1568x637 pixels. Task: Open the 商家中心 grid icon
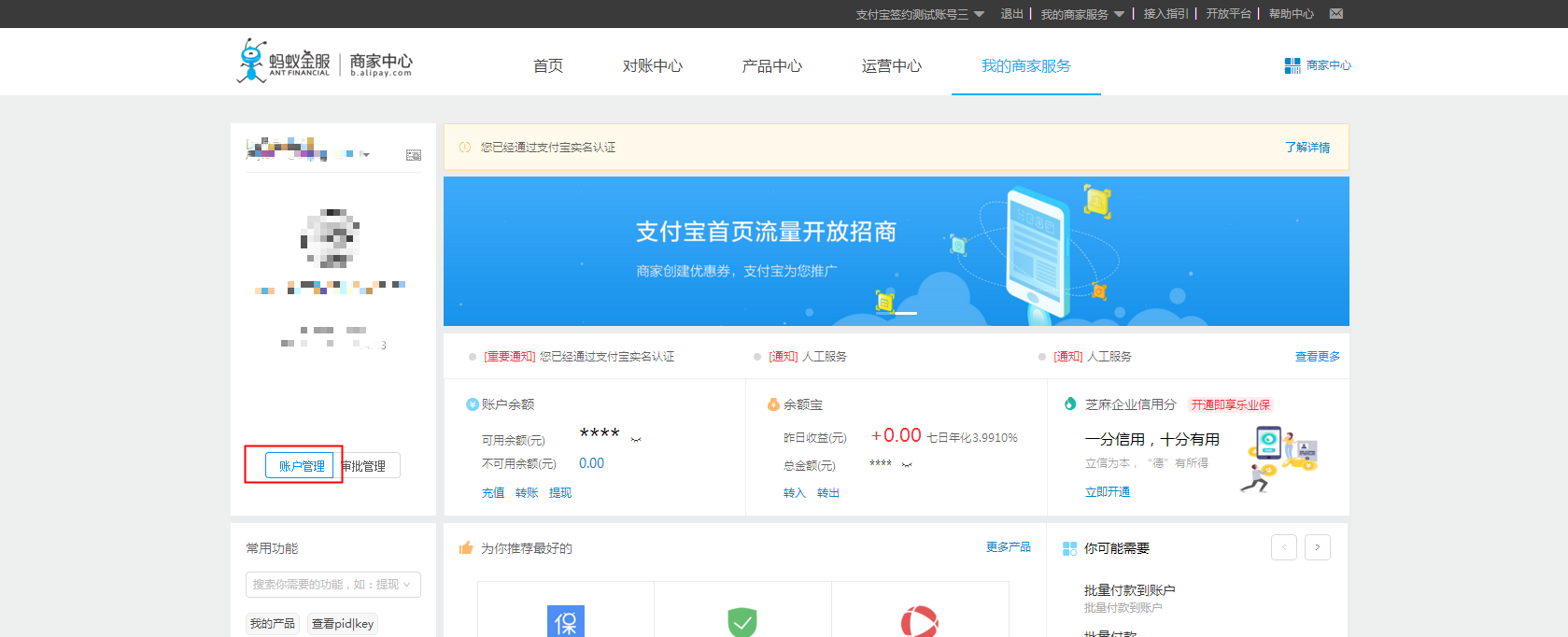1293,65
